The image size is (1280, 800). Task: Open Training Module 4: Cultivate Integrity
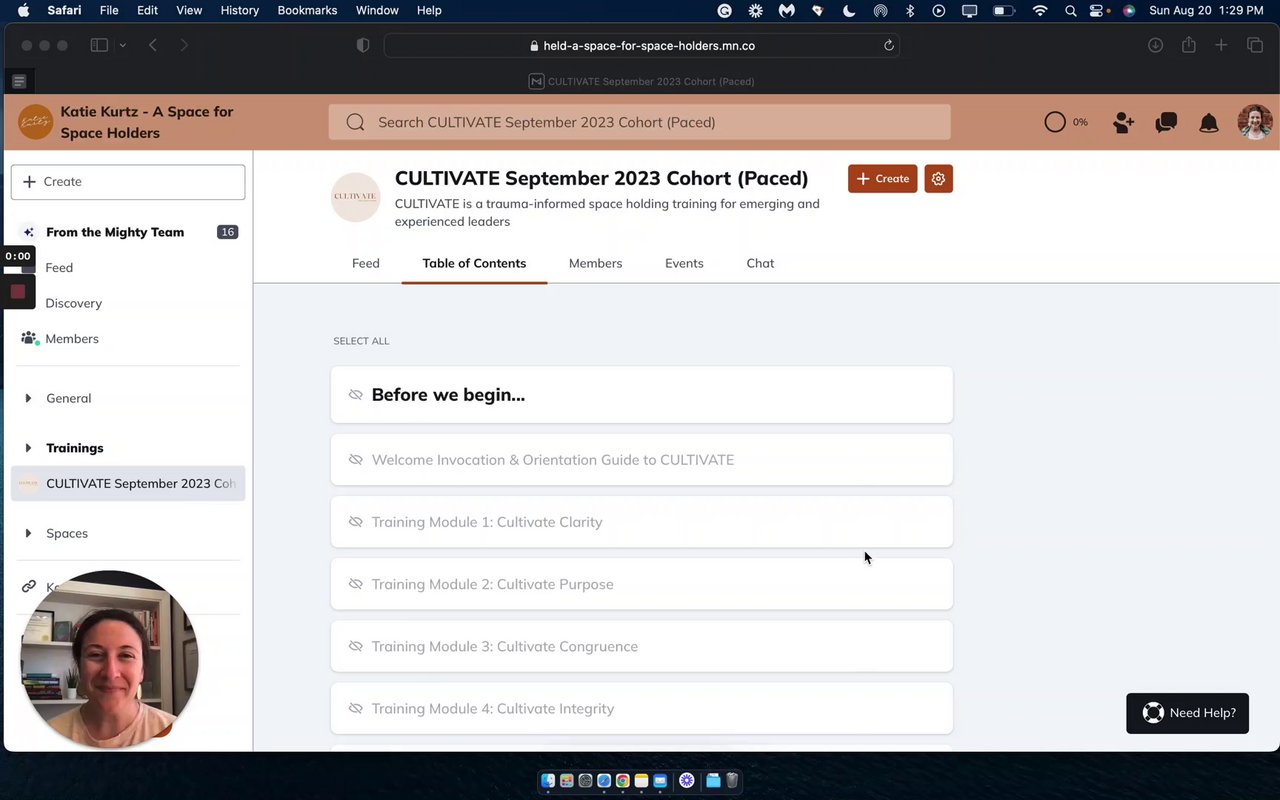(x=641, y=708)
